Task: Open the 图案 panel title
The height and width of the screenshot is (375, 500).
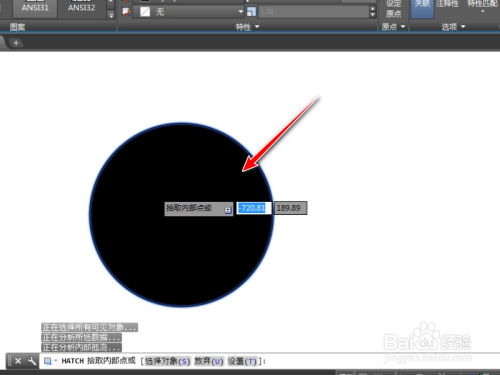Action: (17, 27)
